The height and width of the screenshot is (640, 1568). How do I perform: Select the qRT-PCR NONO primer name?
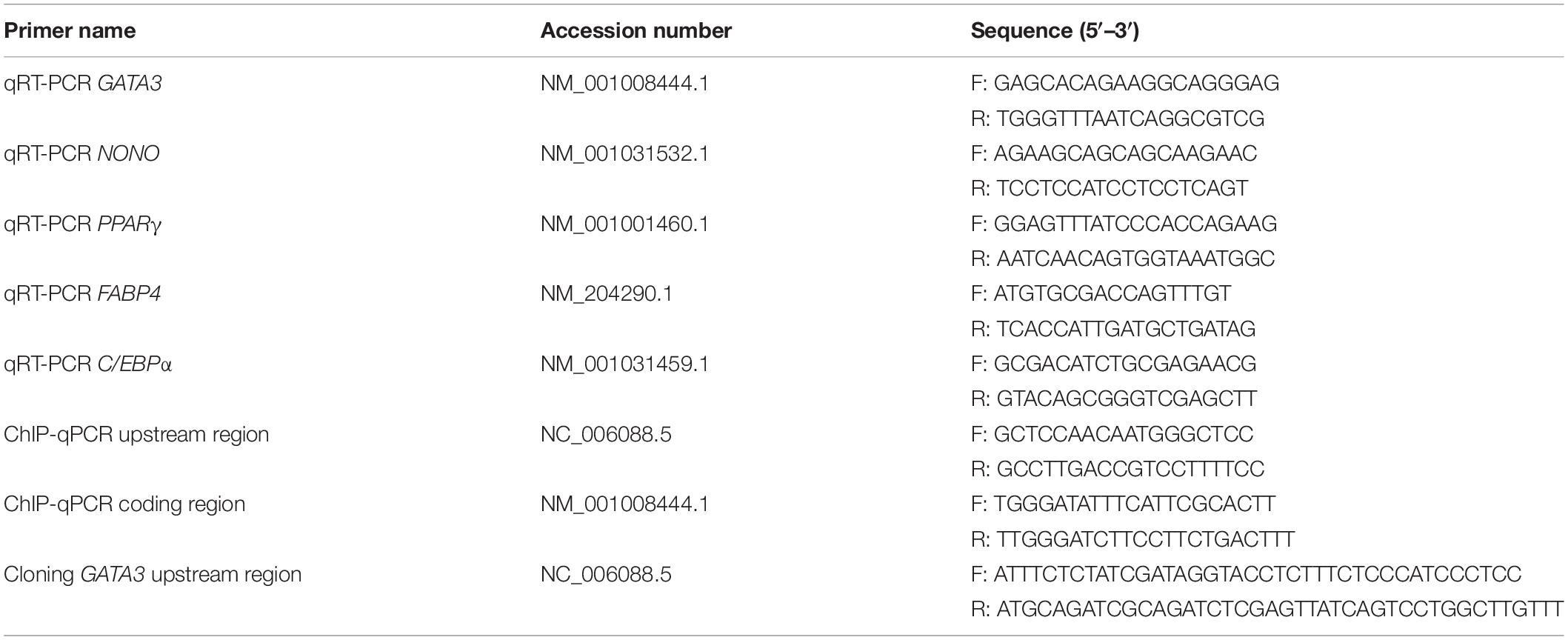tap(81, 154)
